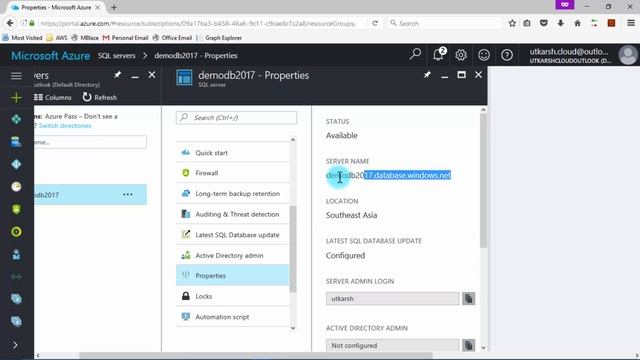Image resolution: width=640 pixels, height=360 pixels.
Task: Click the Southeast Asia location value
Action: [351, 215]
